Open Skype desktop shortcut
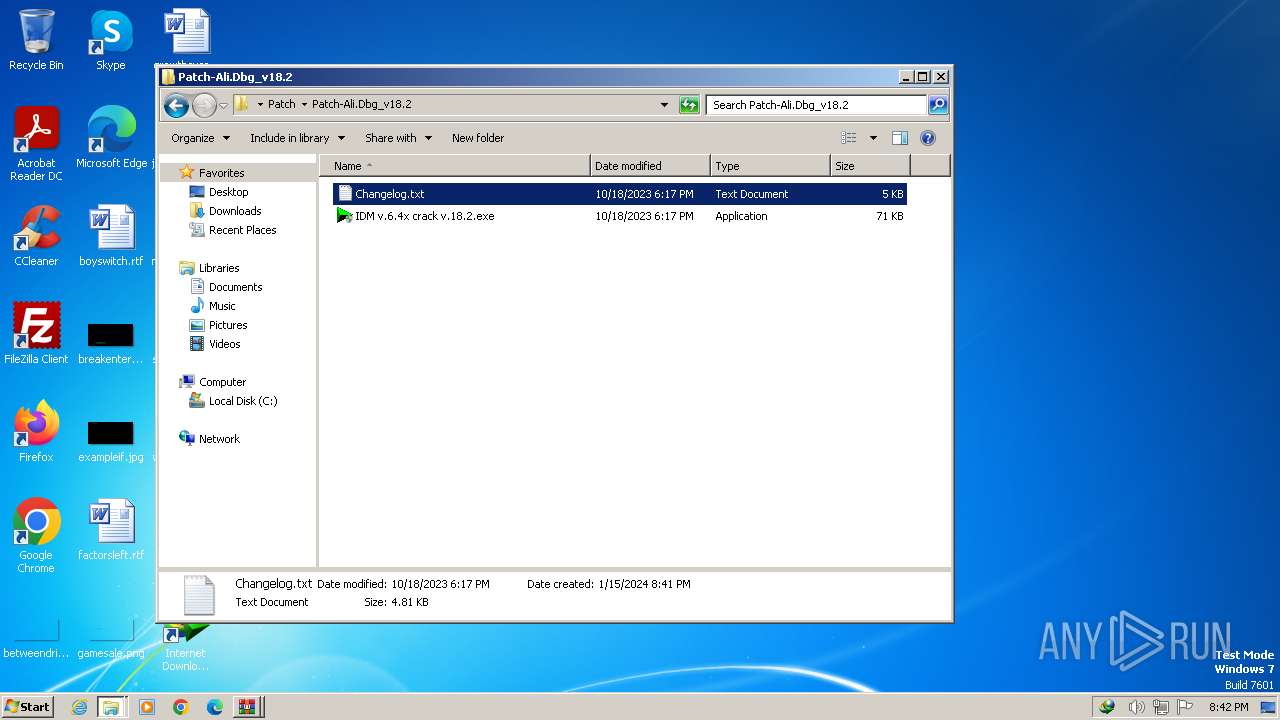 (110, 40)
